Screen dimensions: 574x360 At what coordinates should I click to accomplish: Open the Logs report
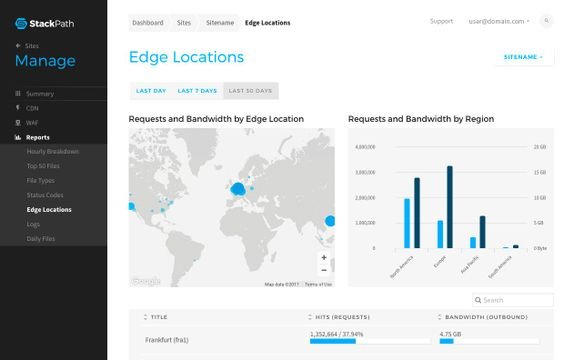(33, 224)
